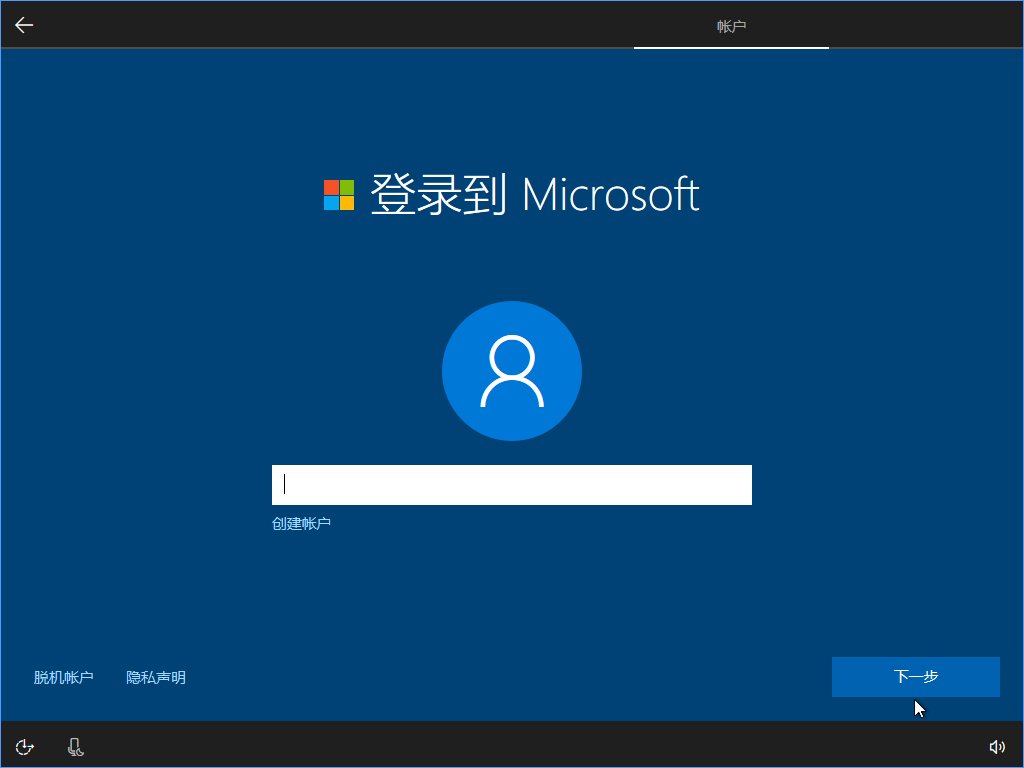
Task: Go back using the top-left arrow
Action: 24,25
